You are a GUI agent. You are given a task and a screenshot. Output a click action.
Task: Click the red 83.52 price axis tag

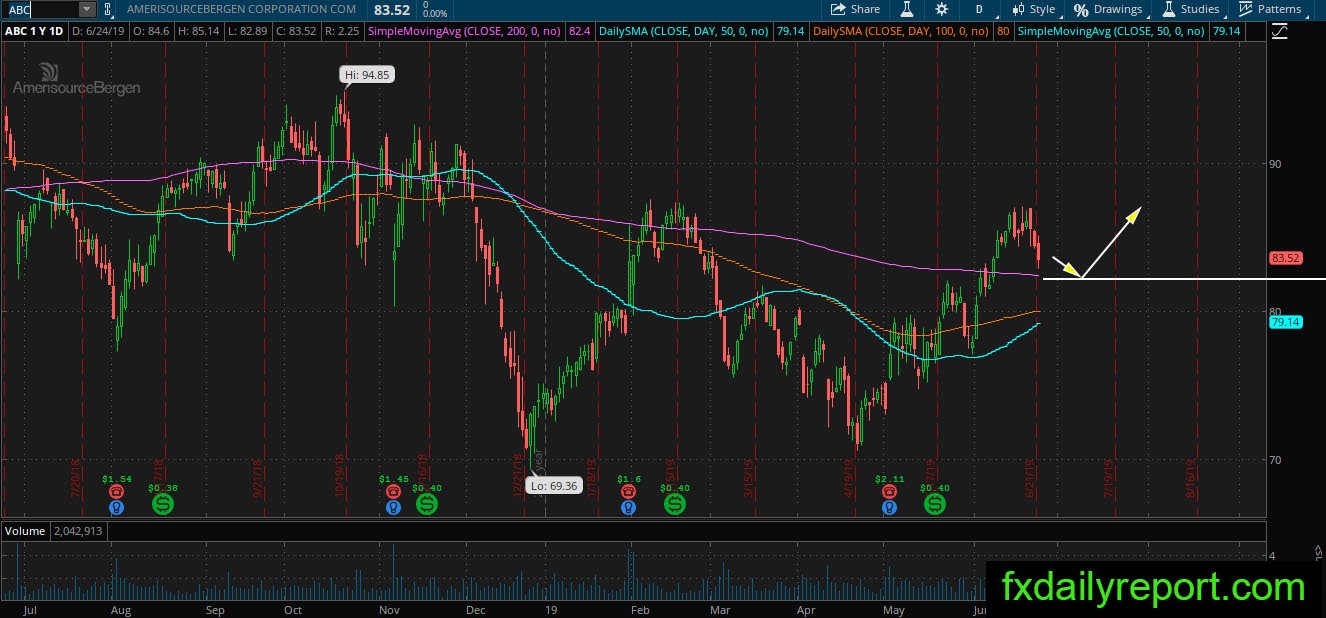point(1285,258)
